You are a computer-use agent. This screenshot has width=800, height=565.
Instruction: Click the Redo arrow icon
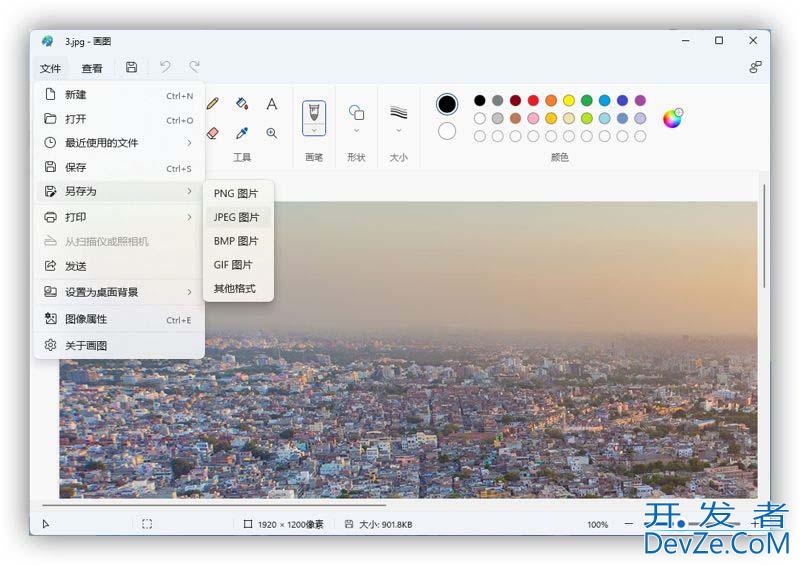(x=194, y=67)
